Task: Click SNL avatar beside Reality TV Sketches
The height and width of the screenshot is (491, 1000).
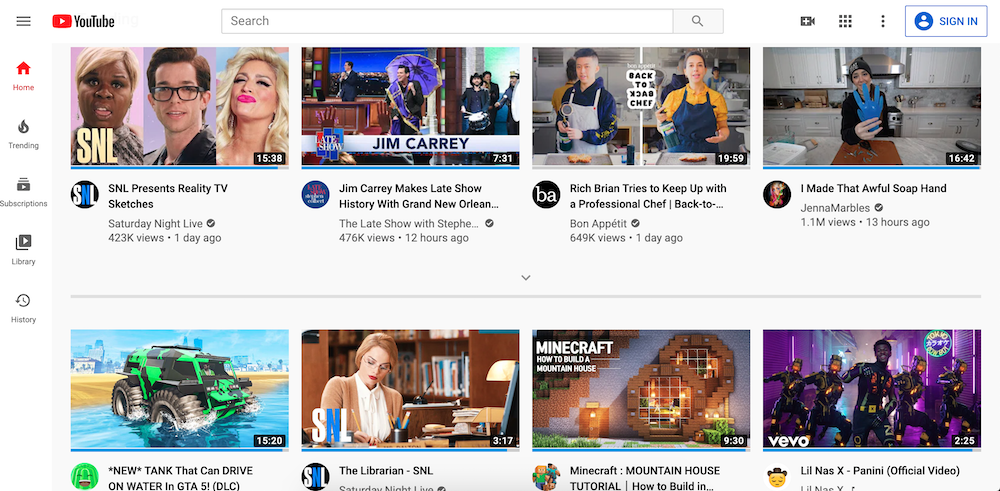Action: click(x=85, y=194)
